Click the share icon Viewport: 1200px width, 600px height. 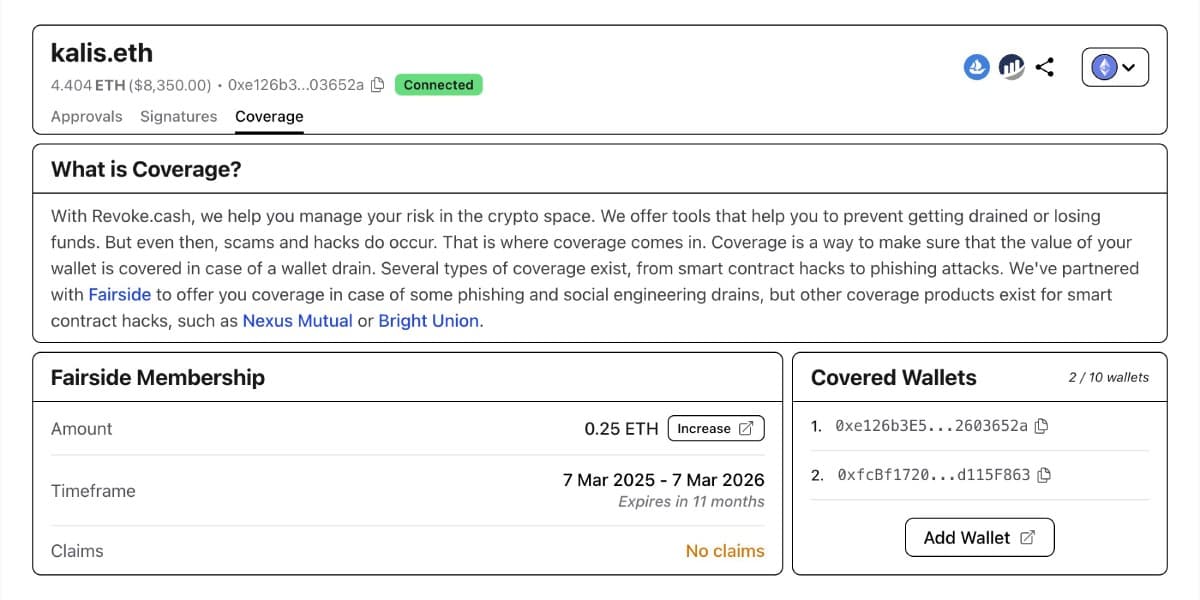[1045, 67]
